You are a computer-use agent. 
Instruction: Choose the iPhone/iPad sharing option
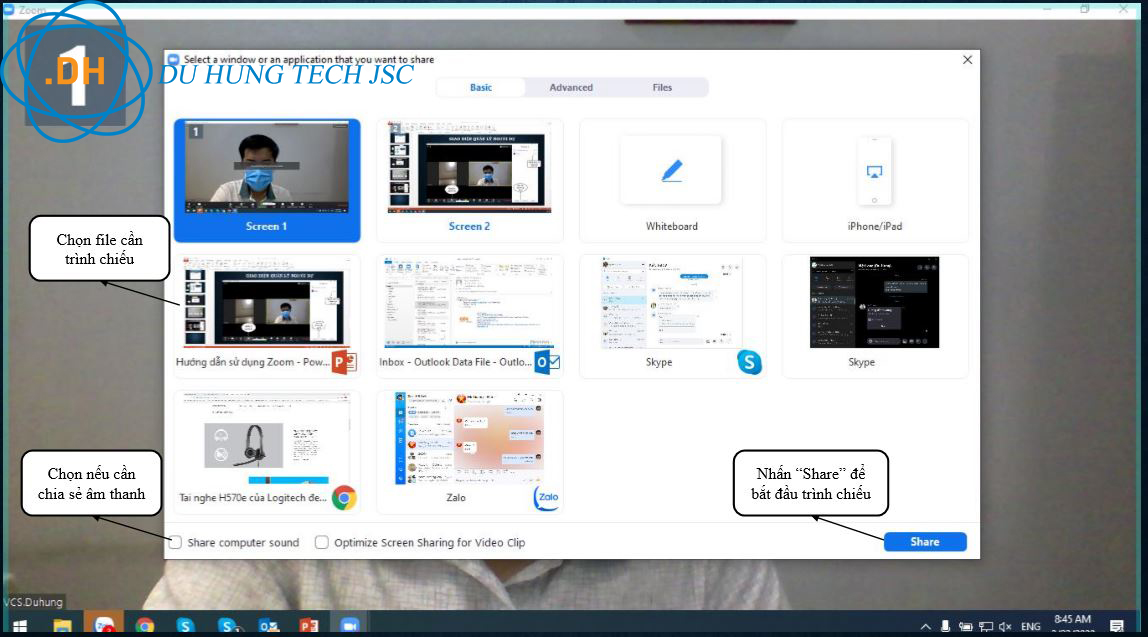click(874, 180)
